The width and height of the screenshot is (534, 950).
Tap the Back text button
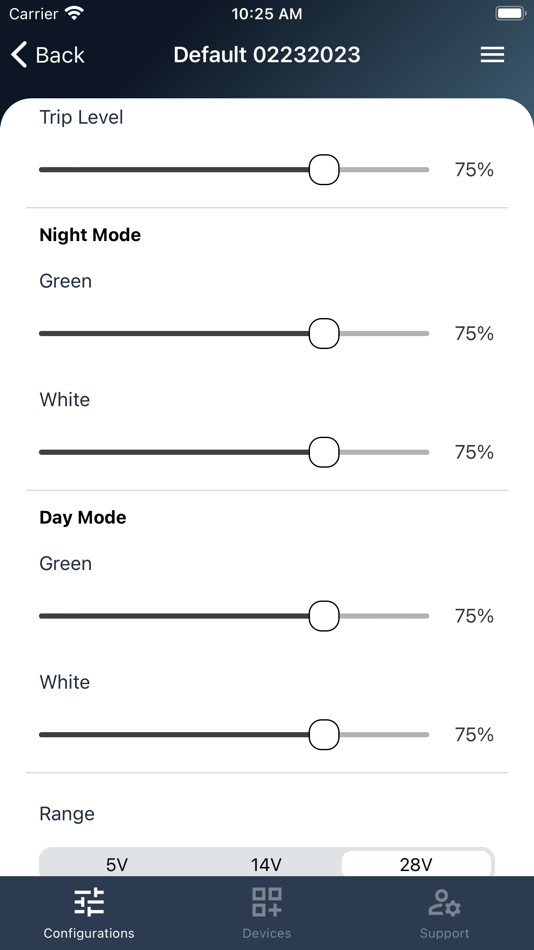[x=60, y=55]
